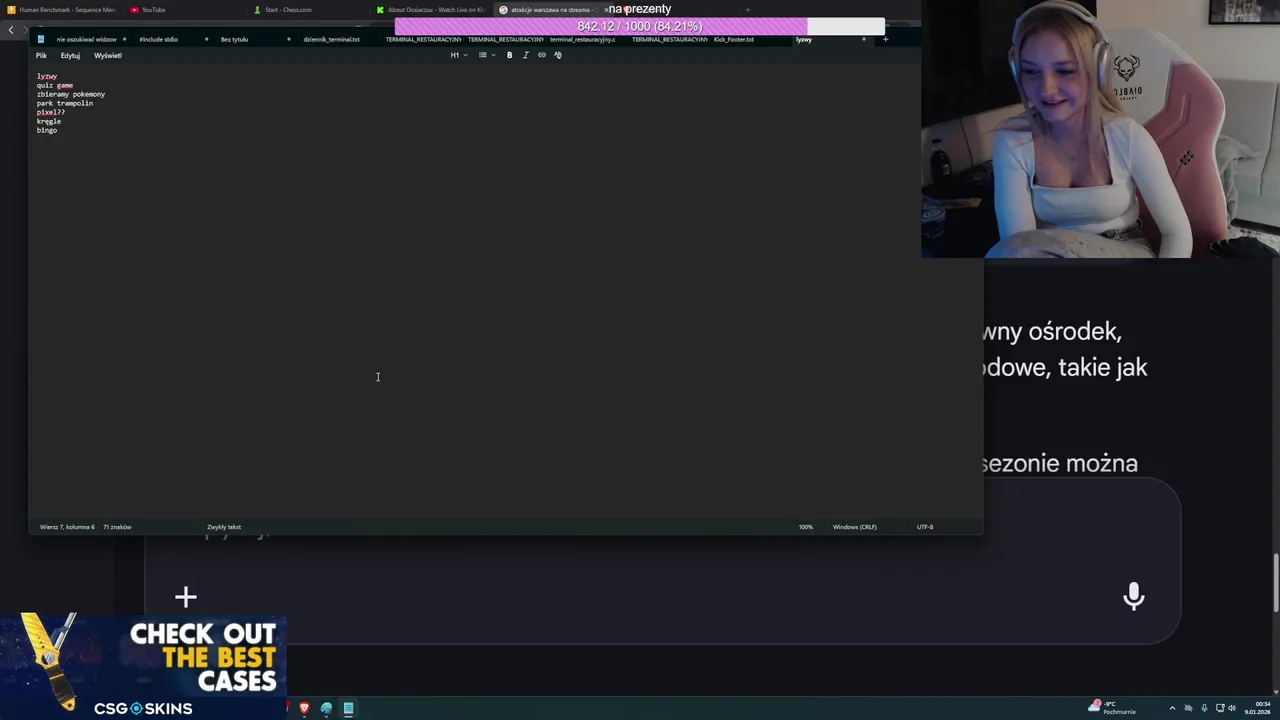
Task: Open the Plik menu in Notepad
Action: pyautogui.click(x=41, y=55)
